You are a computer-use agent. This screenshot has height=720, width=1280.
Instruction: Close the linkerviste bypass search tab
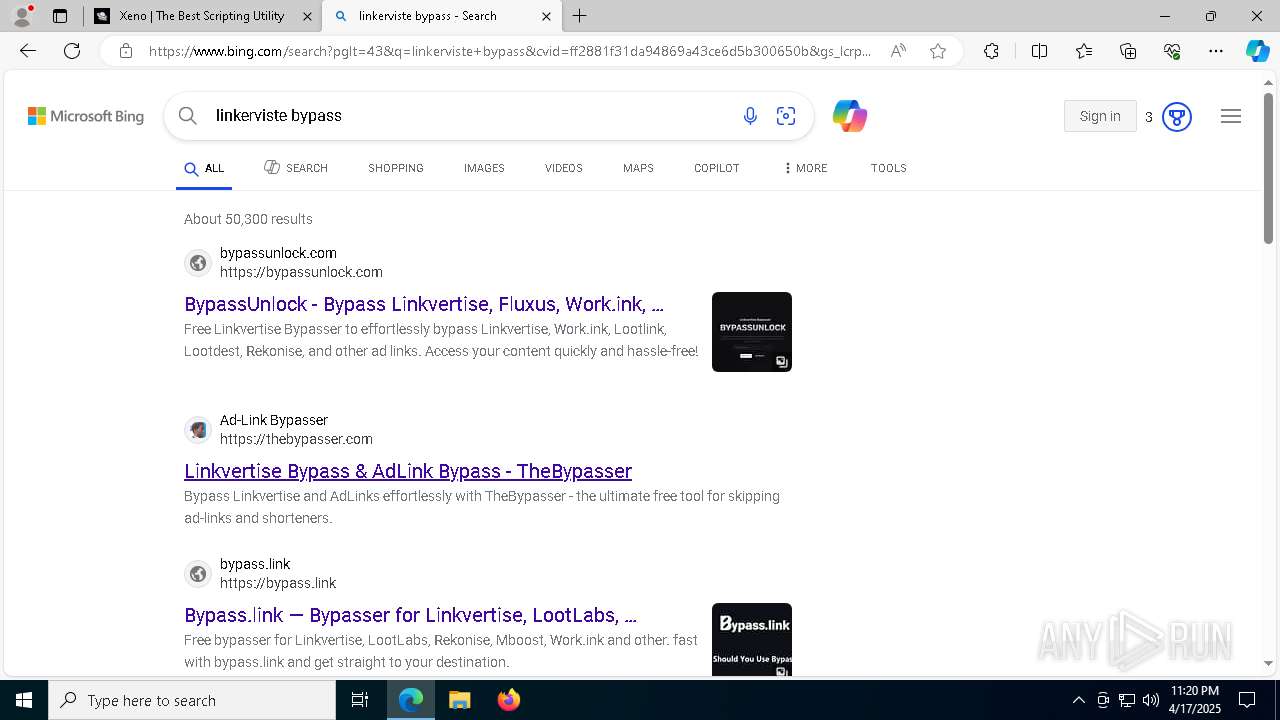[546, 16]
